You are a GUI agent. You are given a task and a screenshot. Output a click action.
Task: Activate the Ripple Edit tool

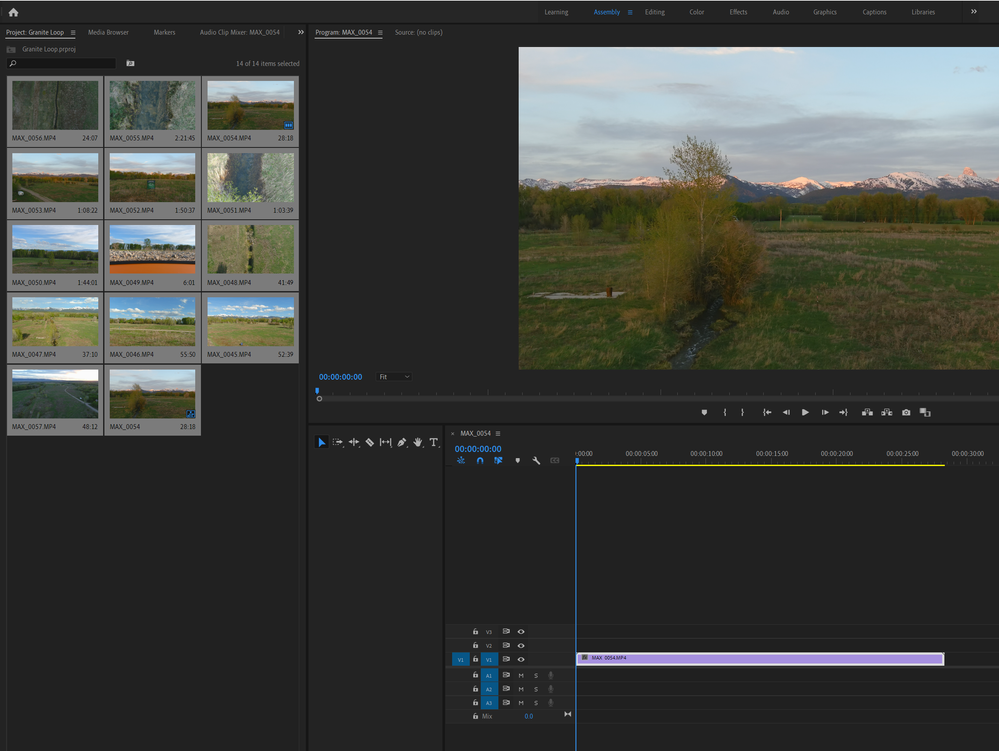353,442
